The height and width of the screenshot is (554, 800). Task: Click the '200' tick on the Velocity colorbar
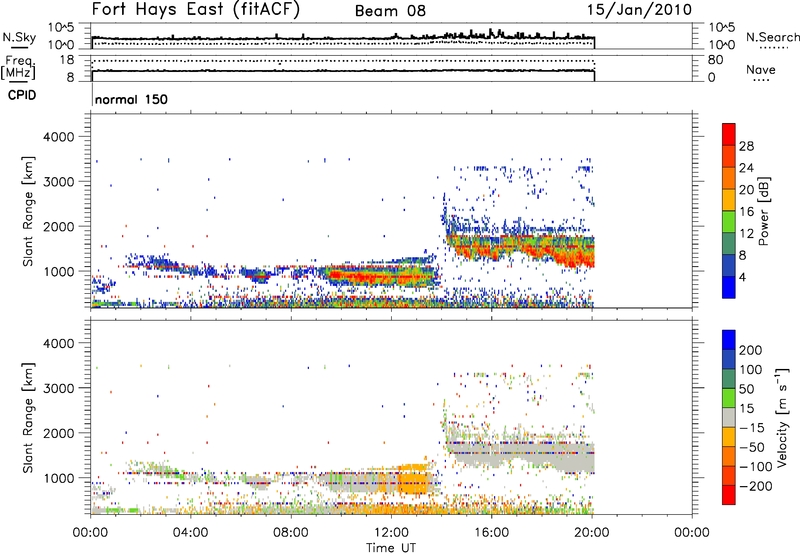[751, 350]
